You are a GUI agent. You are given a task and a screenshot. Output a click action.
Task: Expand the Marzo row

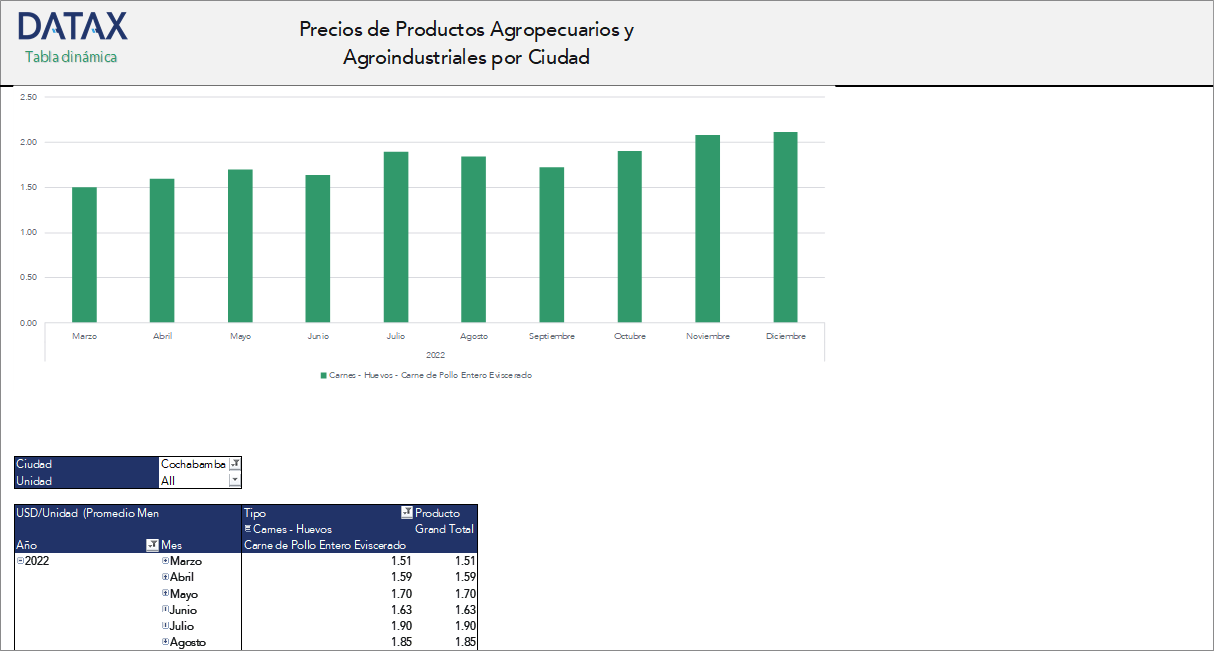click(166, 561)
